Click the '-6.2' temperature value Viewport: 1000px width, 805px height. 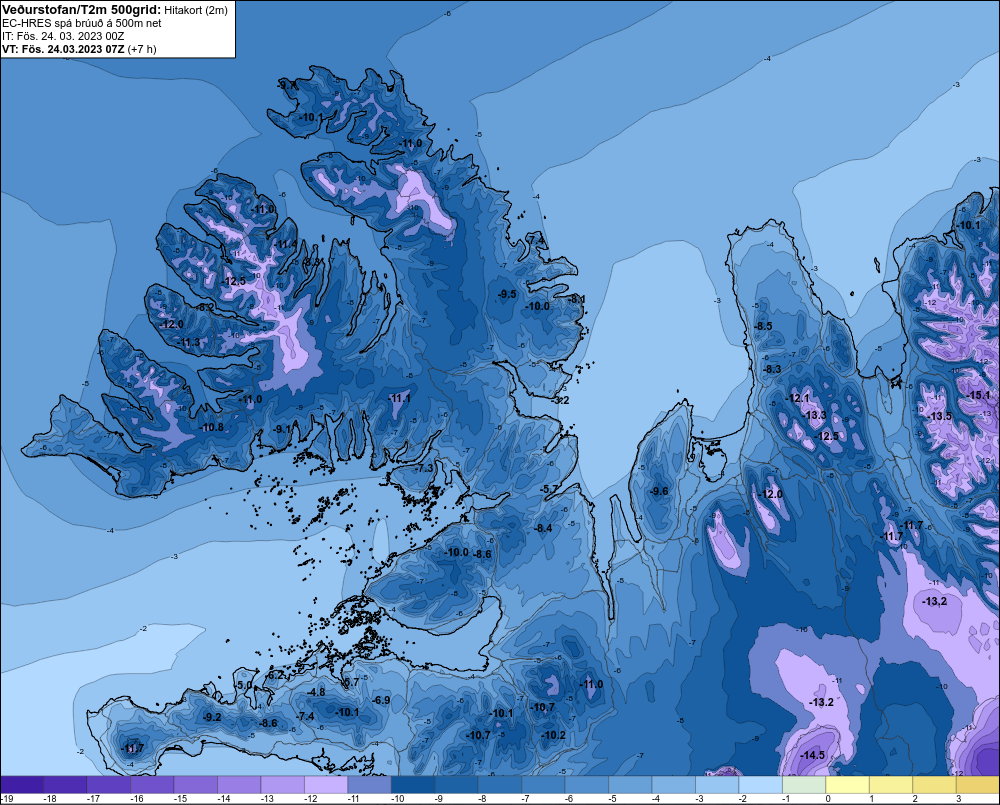(x=276, y=675)
